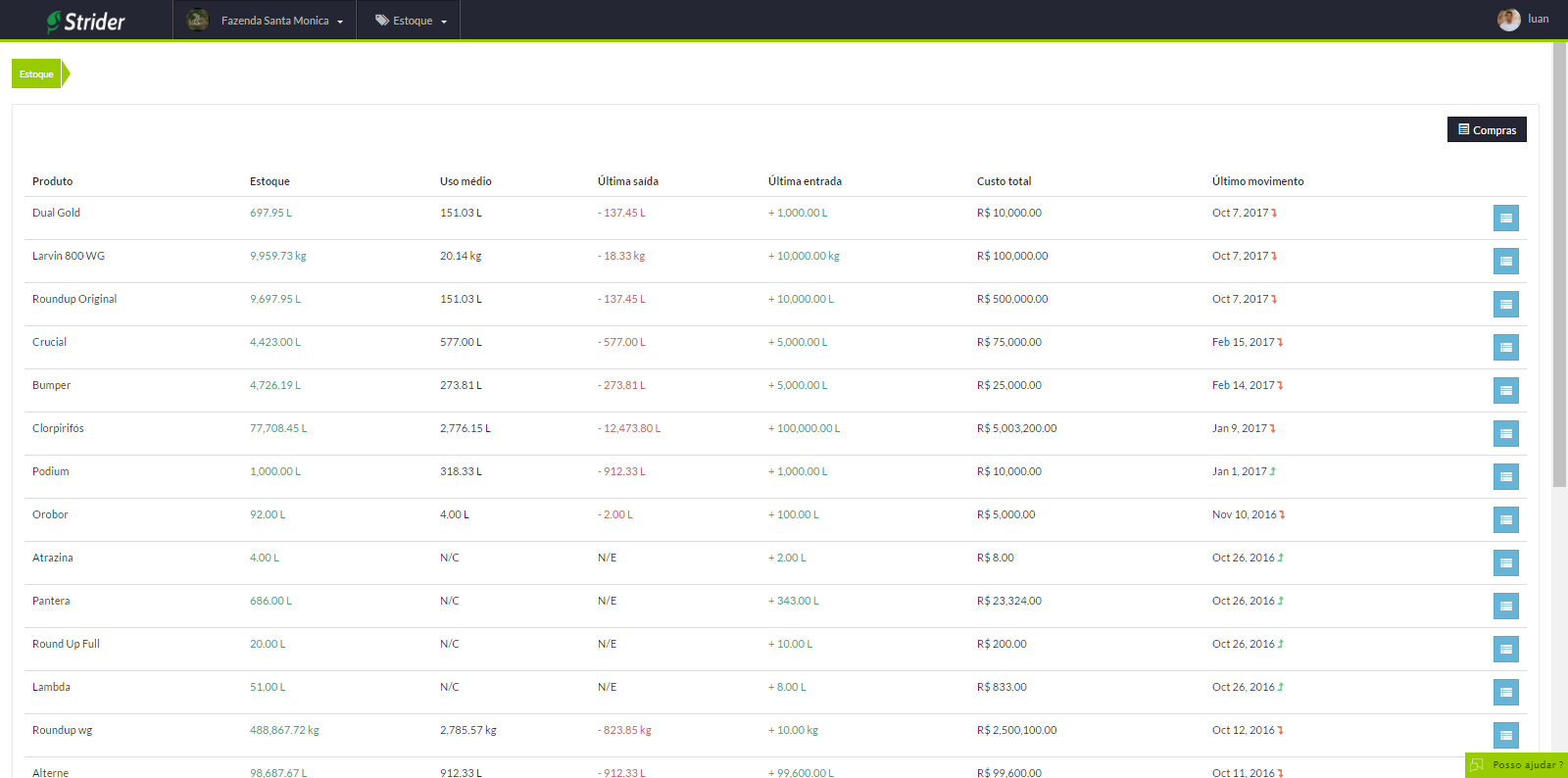Viewport: 1568px width, 778px height.
Task: Open details icon for Podium row
Action: click(x=1505, y=476)
